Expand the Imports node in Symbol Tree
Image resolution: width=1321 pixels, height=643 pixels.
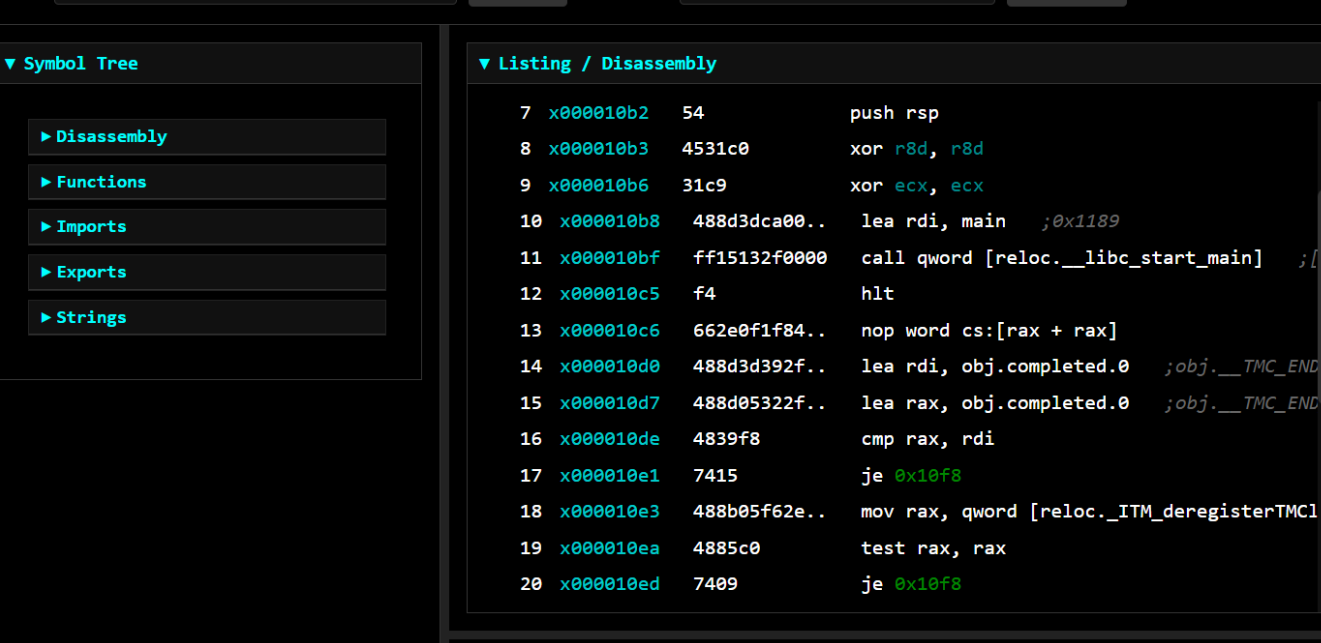coord(207,227)
